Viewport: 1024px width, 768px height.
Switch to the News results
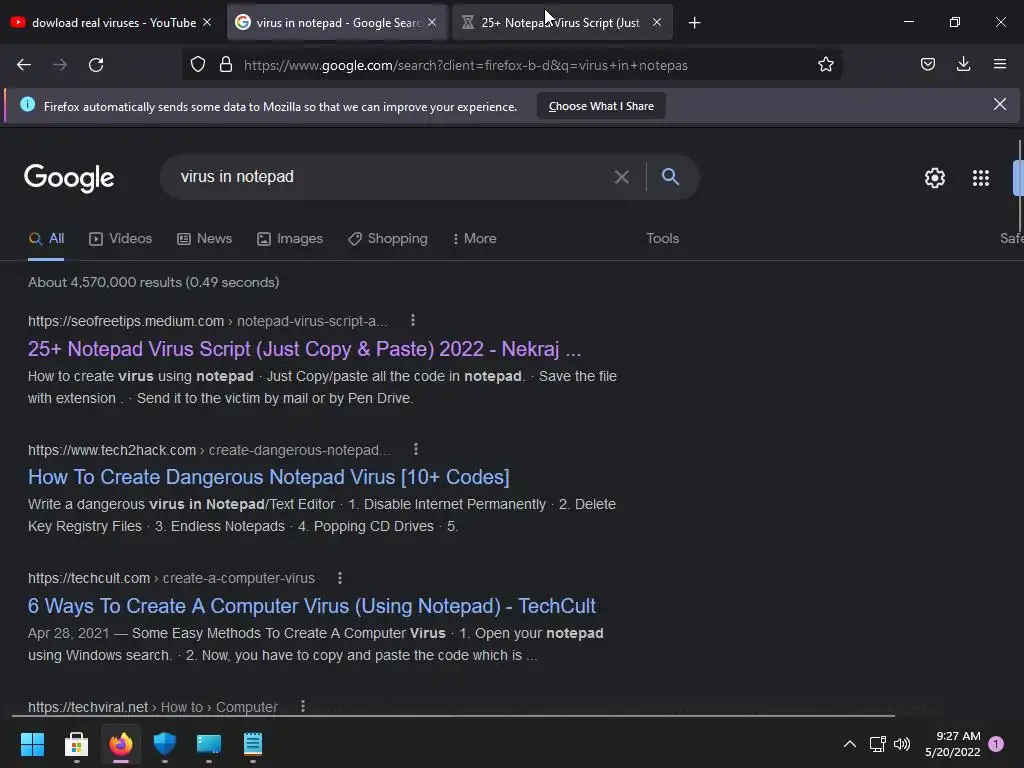(x=204, y=238)
